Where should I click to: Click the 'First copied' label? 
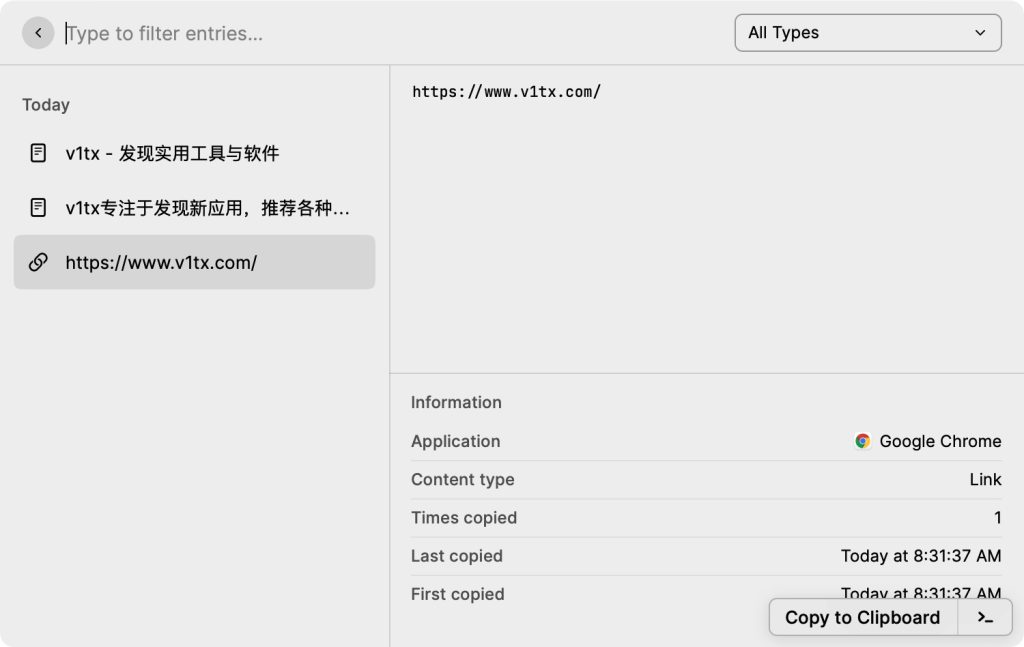457,594
